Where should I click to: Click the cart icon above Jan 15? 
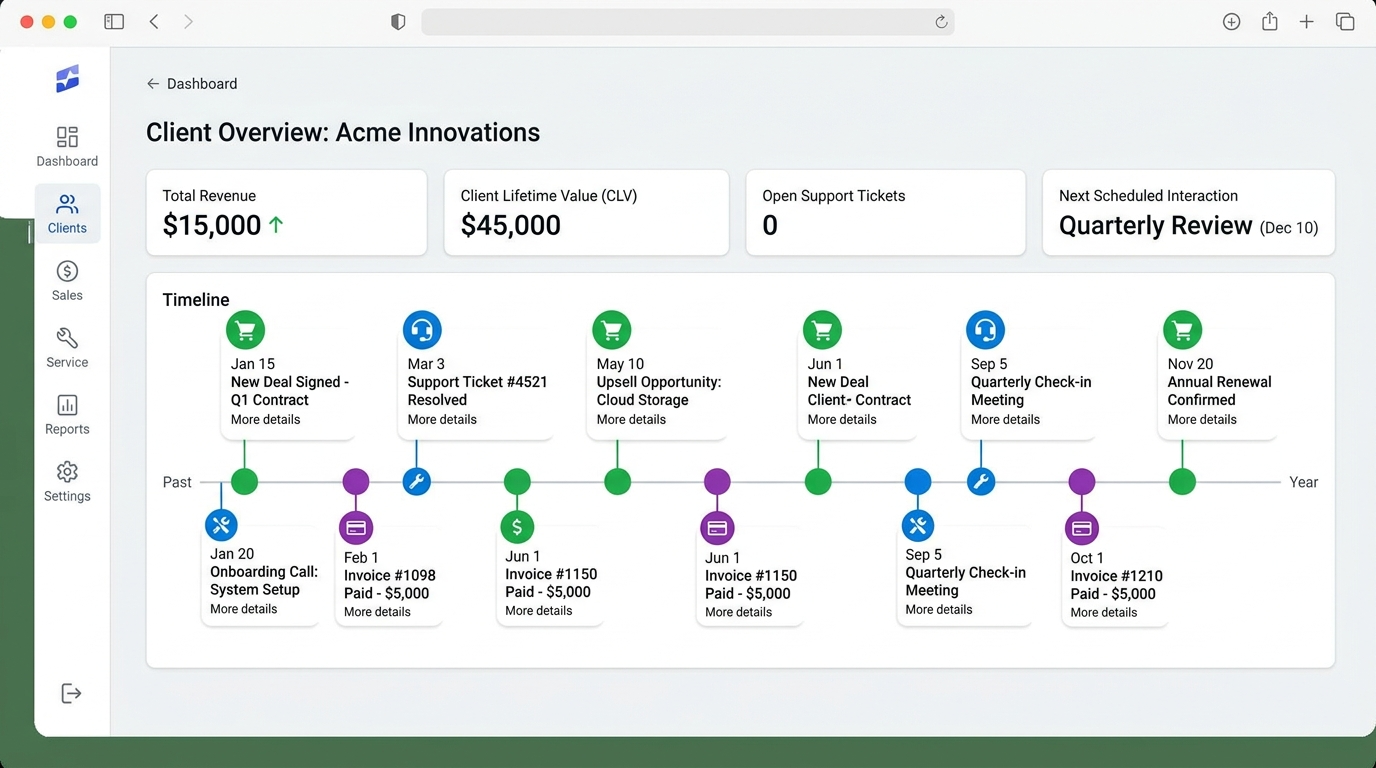coord(245,330)
